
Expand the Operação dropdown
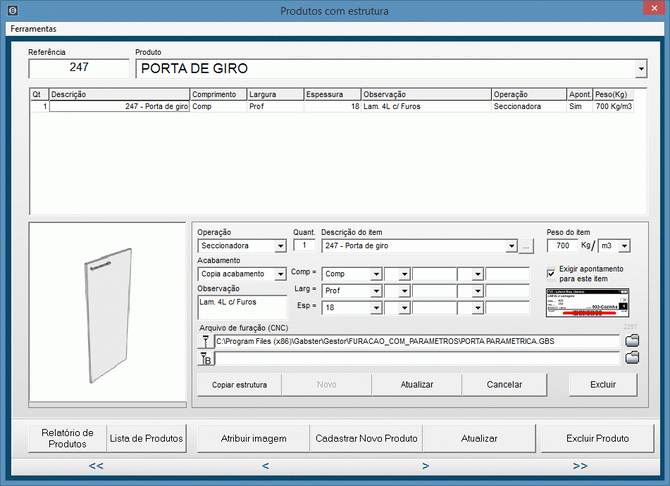point(281,246)
